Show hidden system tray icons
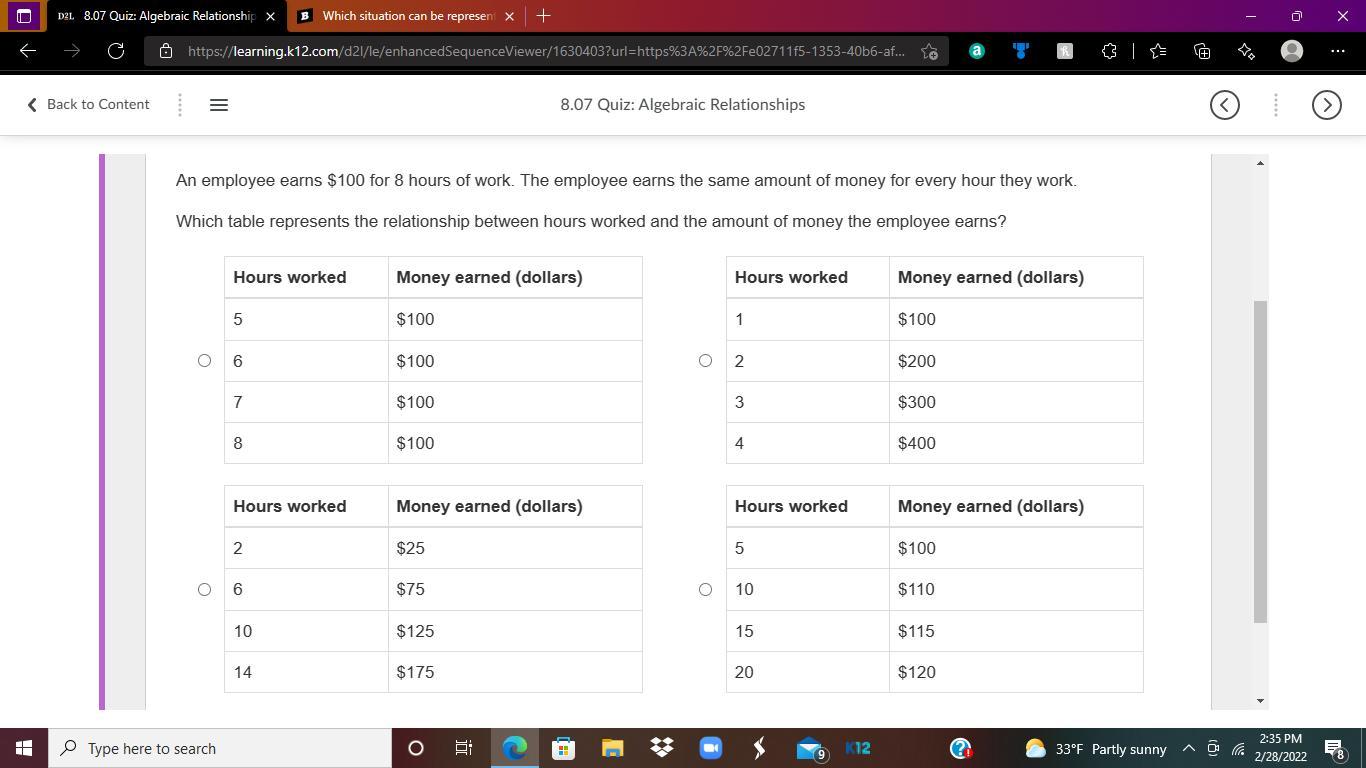The width and height of the screenshot is (1366, 768). (1189, 748)
